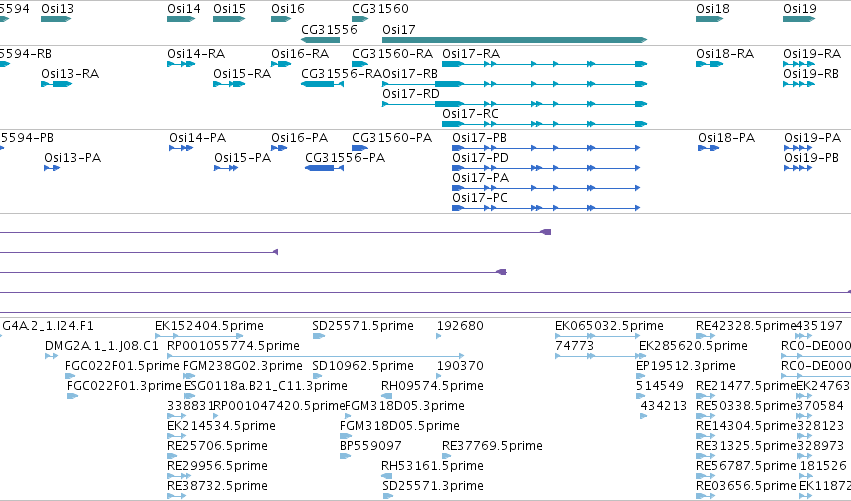Screen dimensions: 851x501
Task: Click EST 192680
Action: 439,337
